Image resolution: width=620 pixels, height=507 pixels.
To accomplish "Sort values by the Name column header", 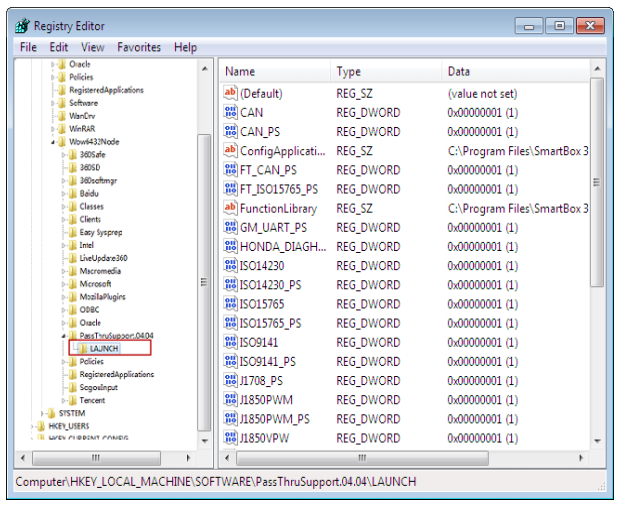I will pyautogui.click(x=275, y=72).
